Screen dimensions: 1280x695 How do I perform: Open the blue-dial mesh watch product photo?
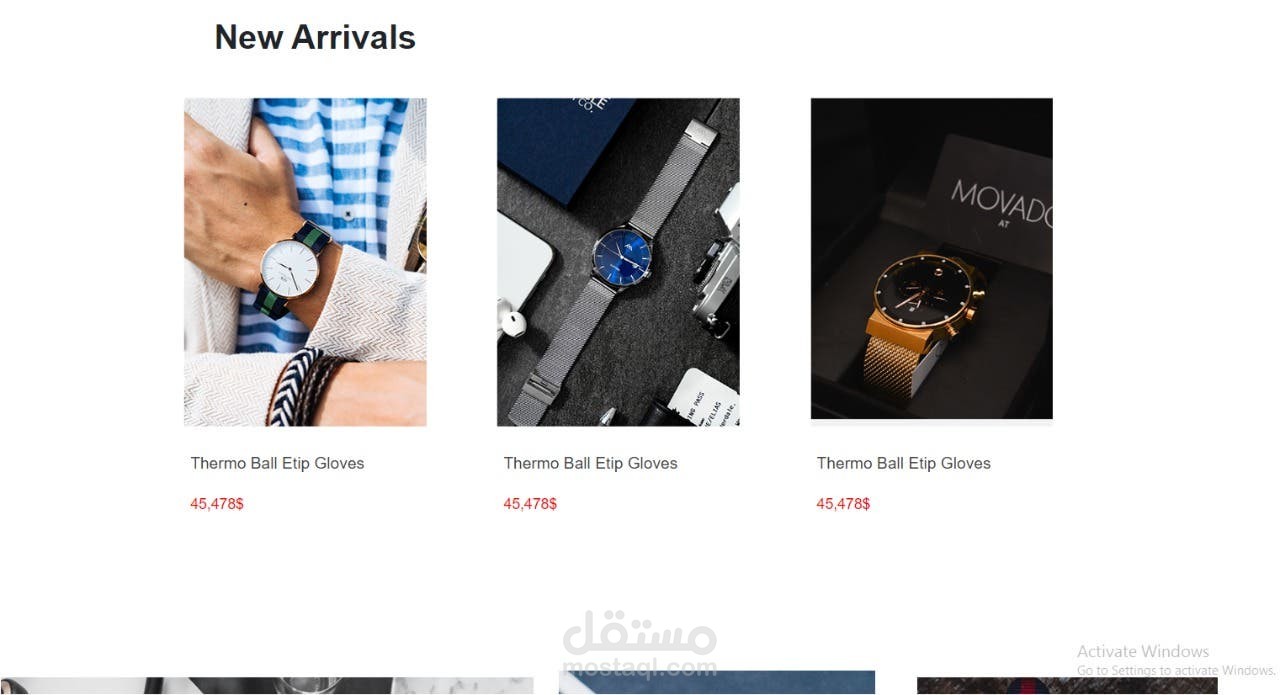point(618,262)
